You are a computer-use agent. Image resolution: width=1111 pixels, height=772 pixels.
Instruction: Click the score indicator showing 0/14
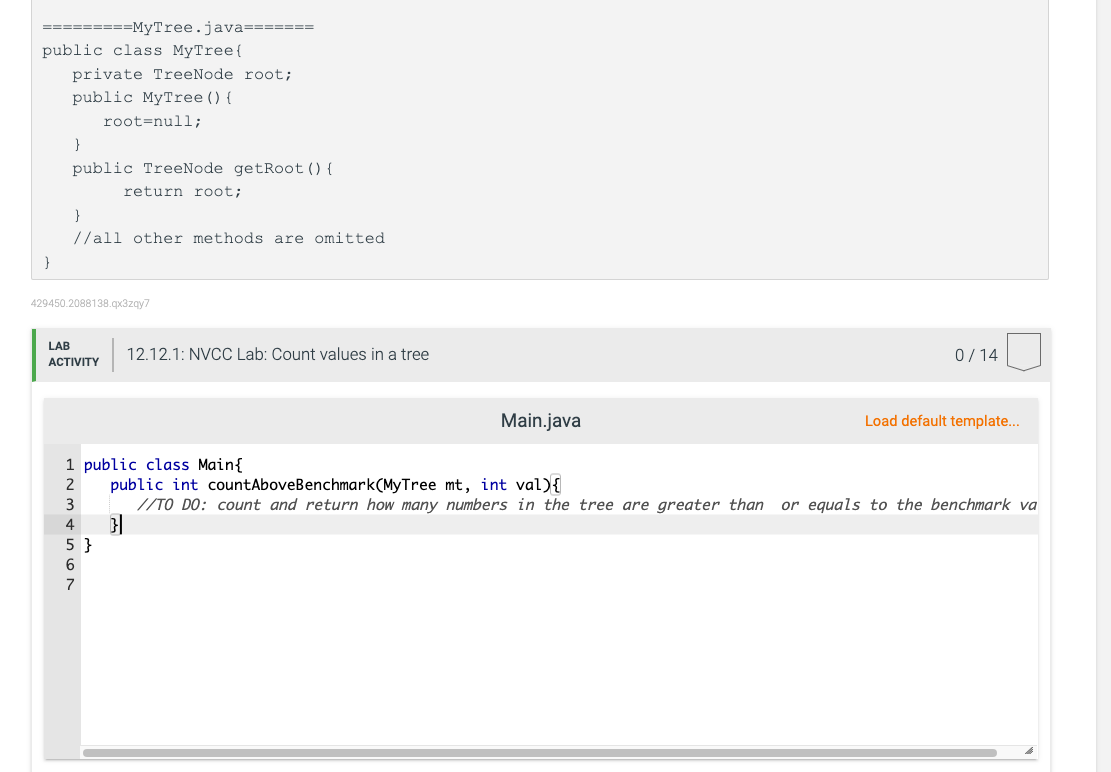pos(978,354)
